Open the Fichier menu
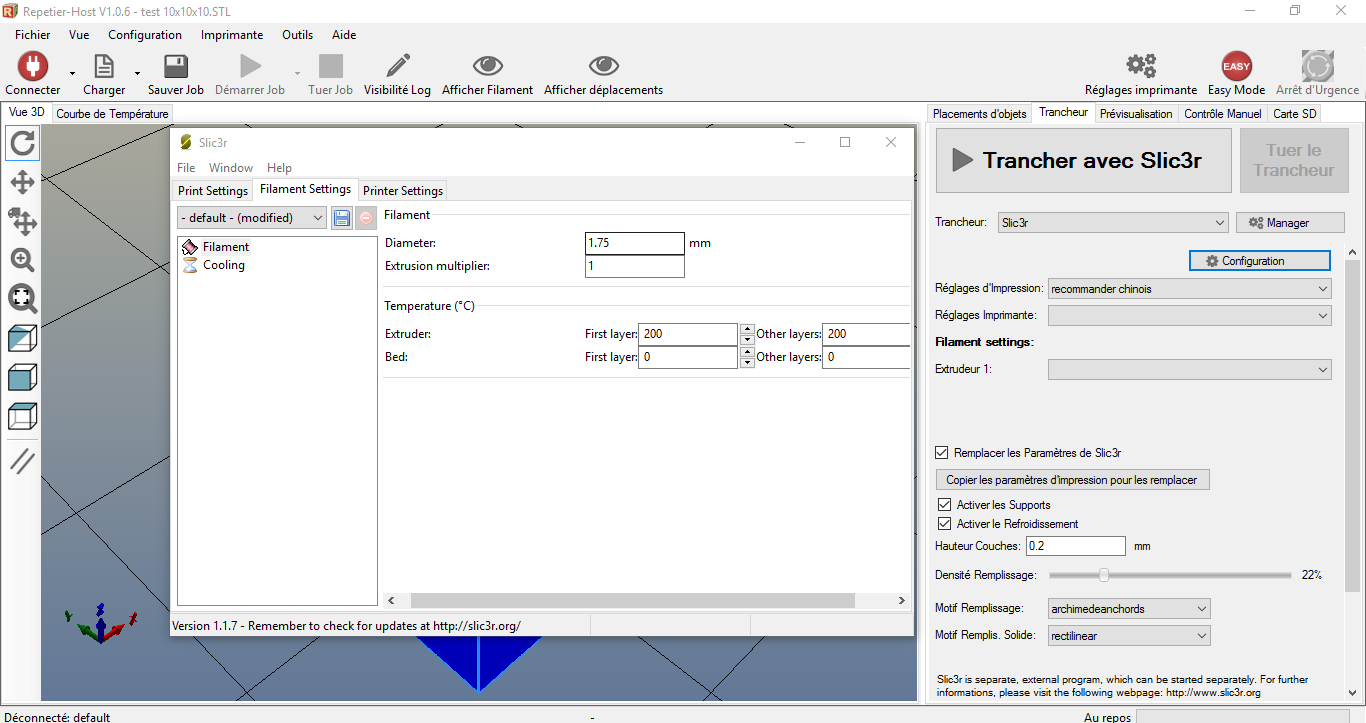The height and width of the screenshot is (723, 1366). pyautogui.click(x=33, y=34)
